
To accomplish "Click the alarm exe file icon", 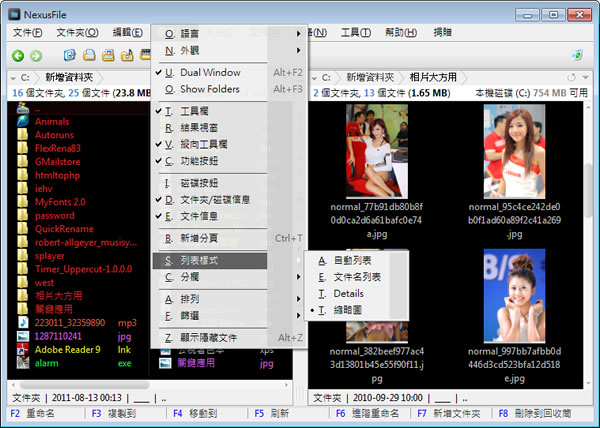I will pyautogui.click(x=23, y=363).
